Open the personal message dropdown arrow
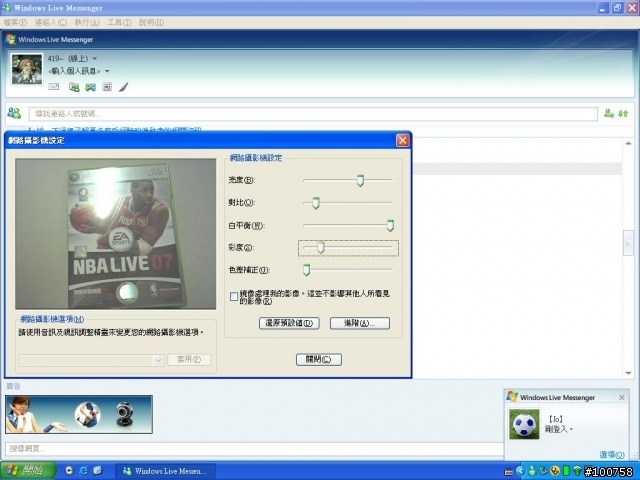This screenshot has height=480, width=640. click(107, 71)
